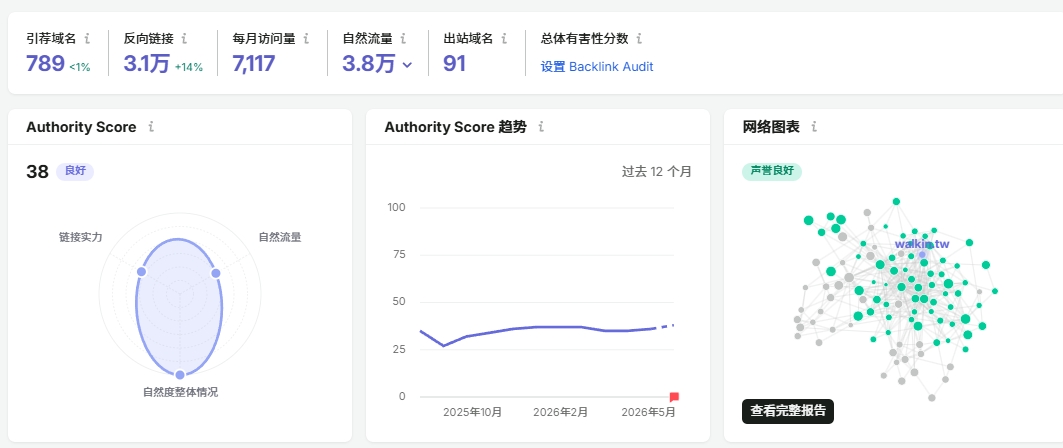Viewport: 1063px width, 448px height.
Task: Open the 3.1万 backlinks value
Action: [x=146, y=64]
